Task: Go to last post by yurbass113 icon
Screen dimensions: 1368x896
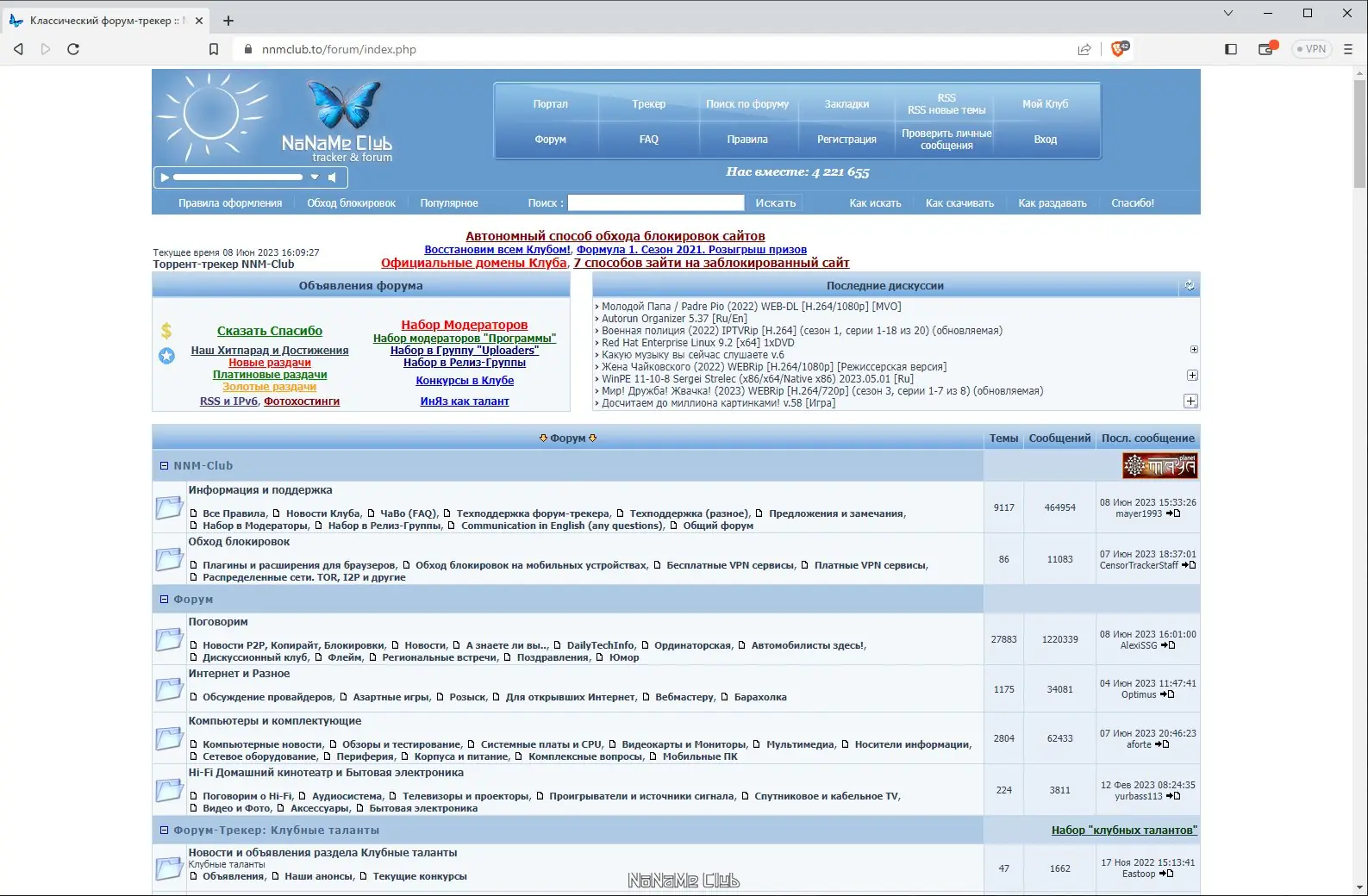Action: pyautogui.click(x=1173, y=796)
